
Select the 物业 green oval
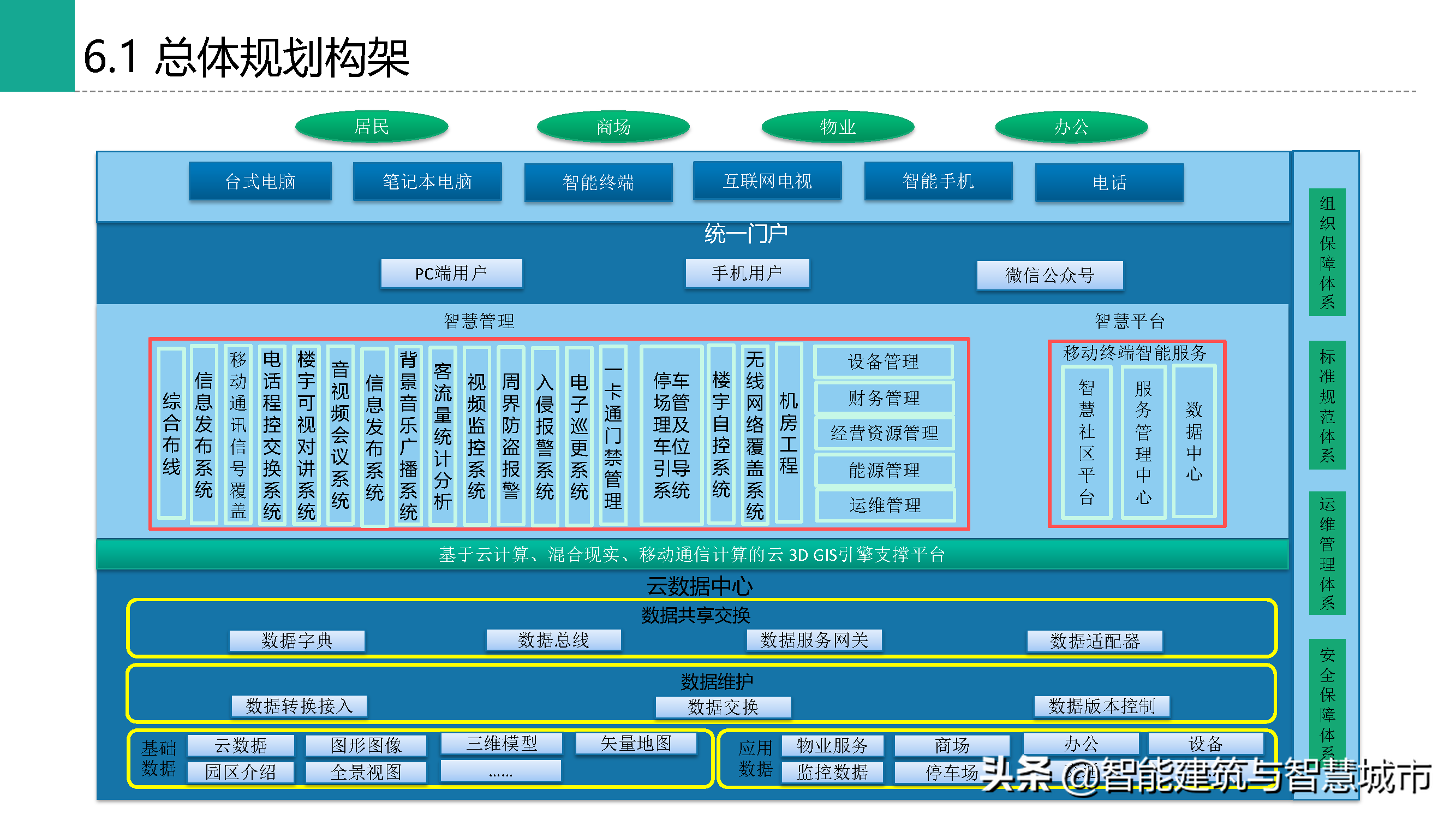(x=838, y=126)
